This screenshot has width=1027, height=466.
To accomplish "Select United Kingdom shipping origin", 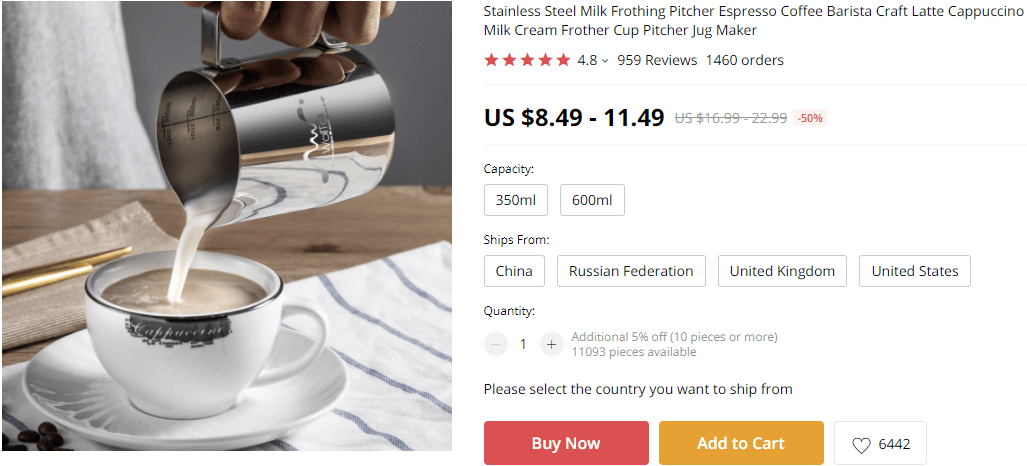I will tap(782, 271).
